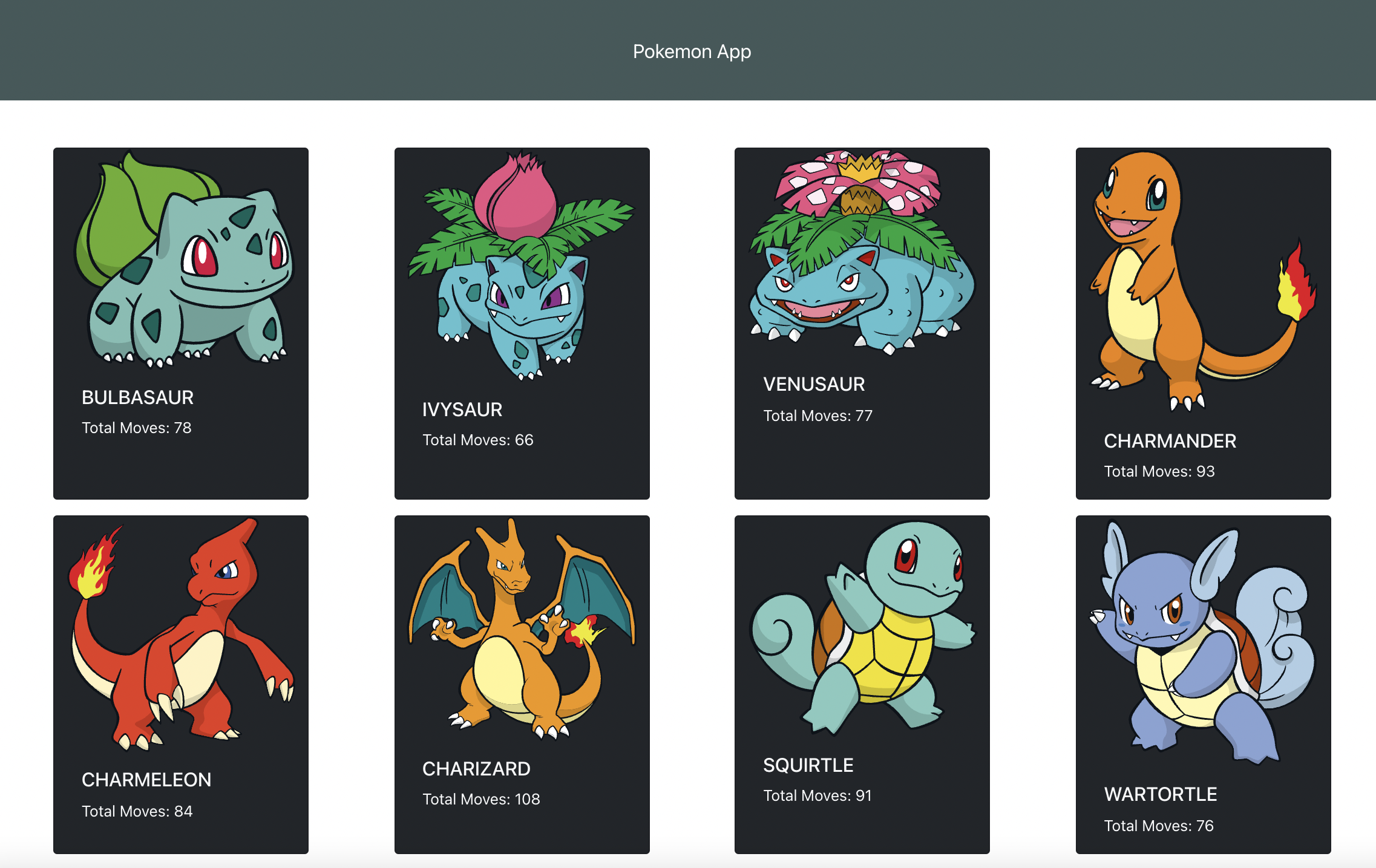Select the WARTORTLE name label
1376x868 pixels.
(x=1160, y=794)
